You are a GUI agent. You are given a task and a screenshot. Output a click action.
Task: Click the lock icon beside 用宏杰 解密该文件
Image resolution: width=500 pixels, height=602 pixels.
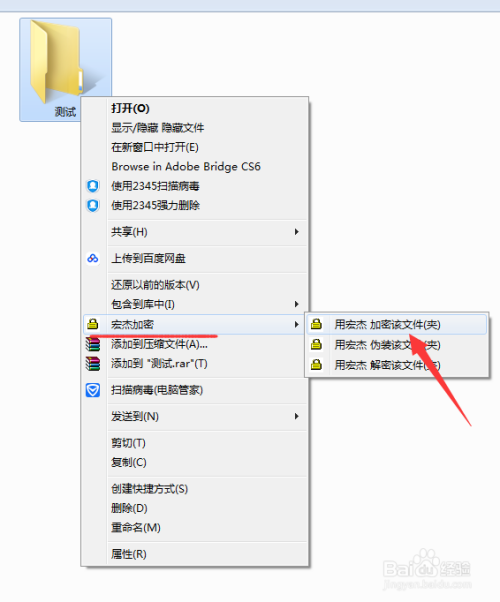tap(316, 364)
